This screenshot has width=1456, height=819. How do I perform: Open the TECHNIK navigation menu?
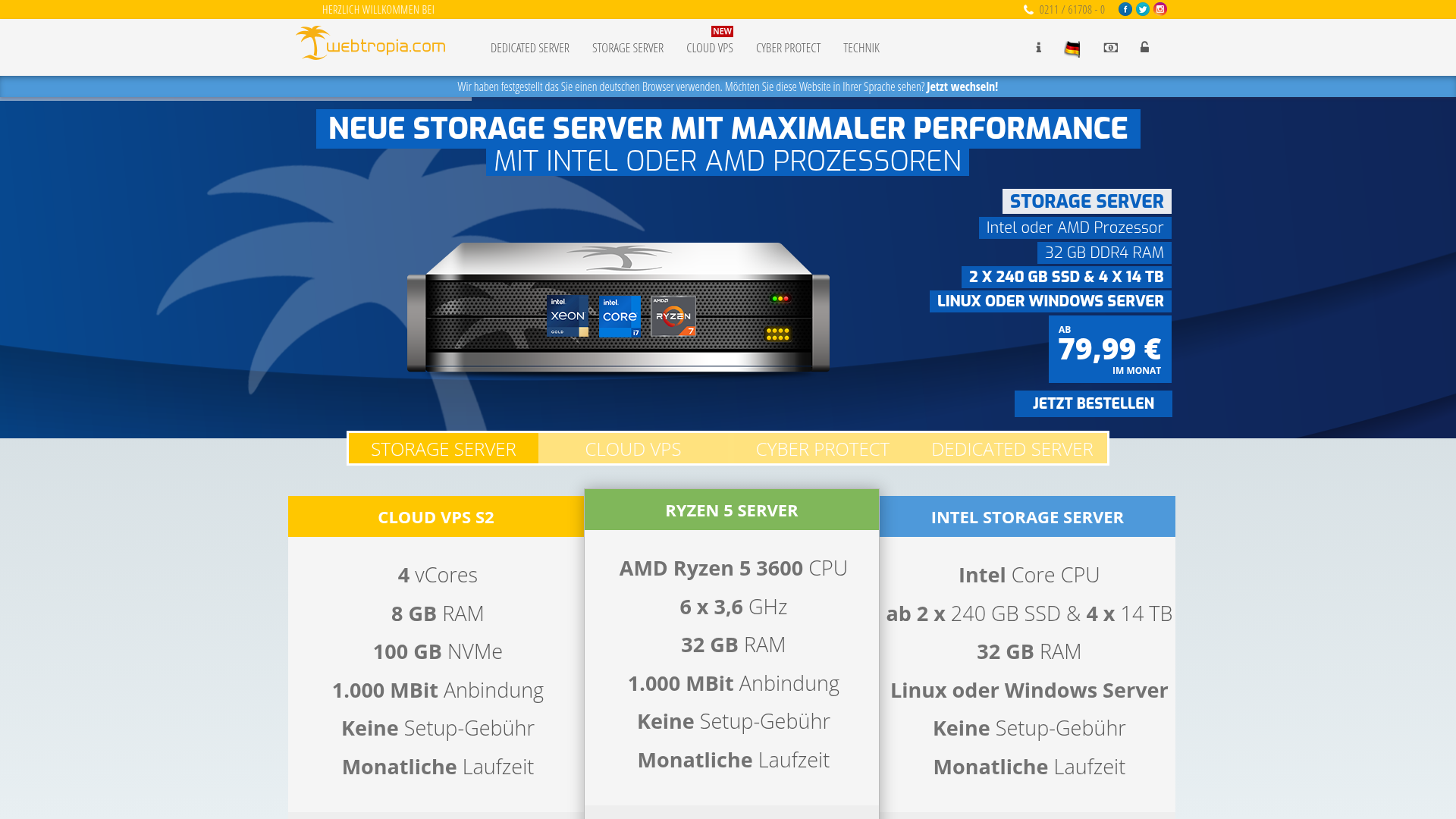click(861, 48)
